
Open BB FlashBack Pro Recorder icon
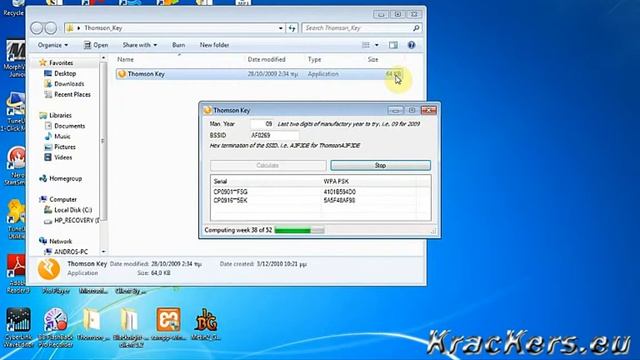56,327
